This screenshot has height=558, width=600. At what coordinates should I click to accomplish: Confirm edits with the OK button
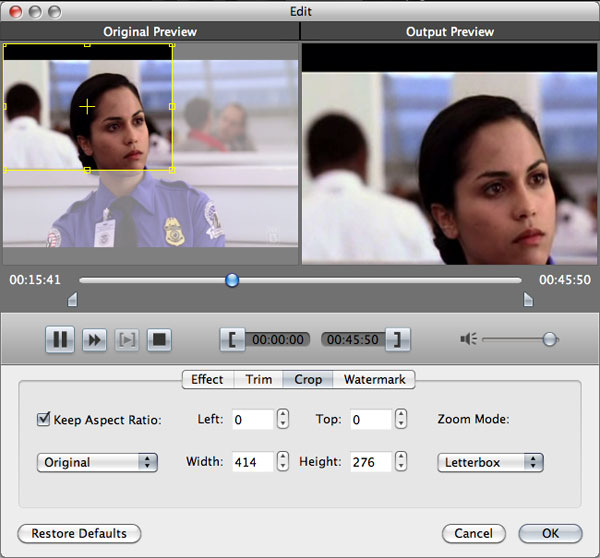tap(551, 533)
